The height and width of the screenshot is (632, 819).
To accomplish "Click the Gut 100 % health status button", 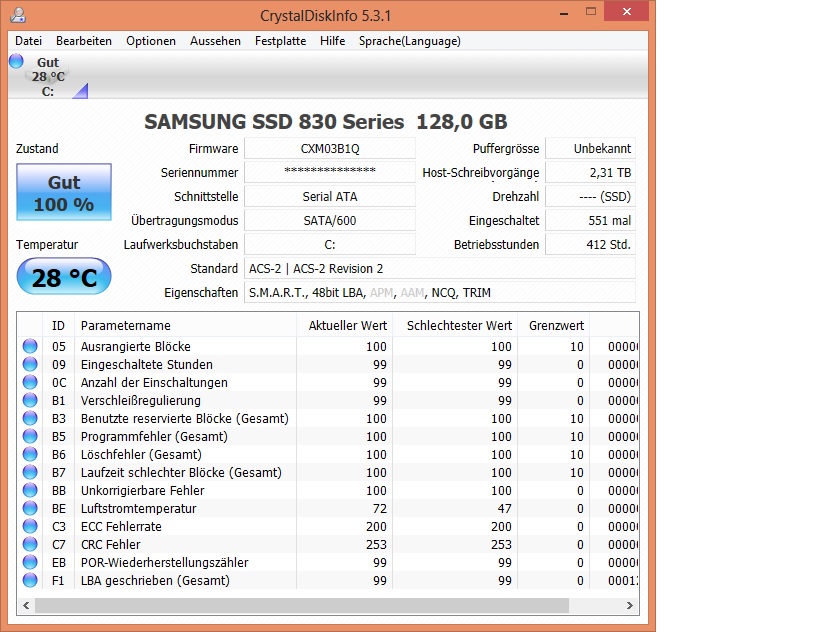I will [x=64, y=192].
